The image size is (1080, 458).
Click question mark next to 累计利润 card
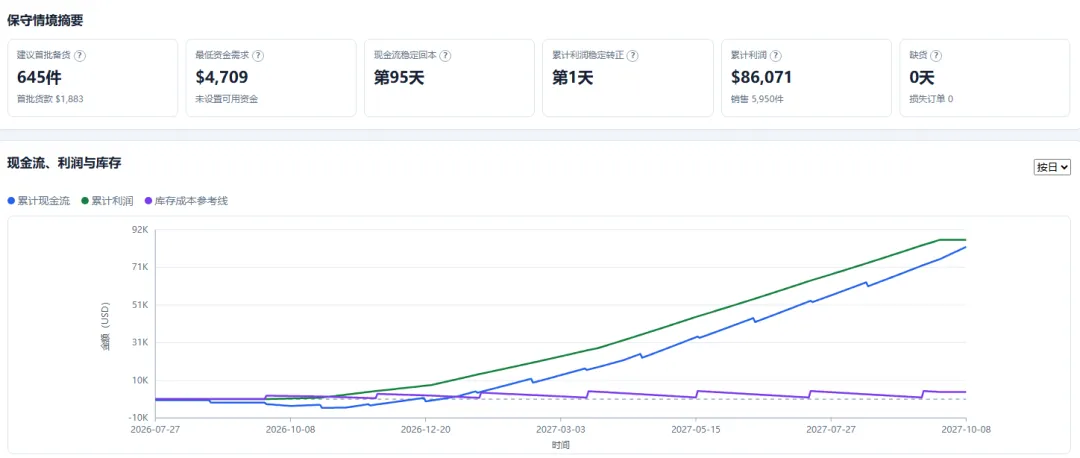[x=776, y=56]
